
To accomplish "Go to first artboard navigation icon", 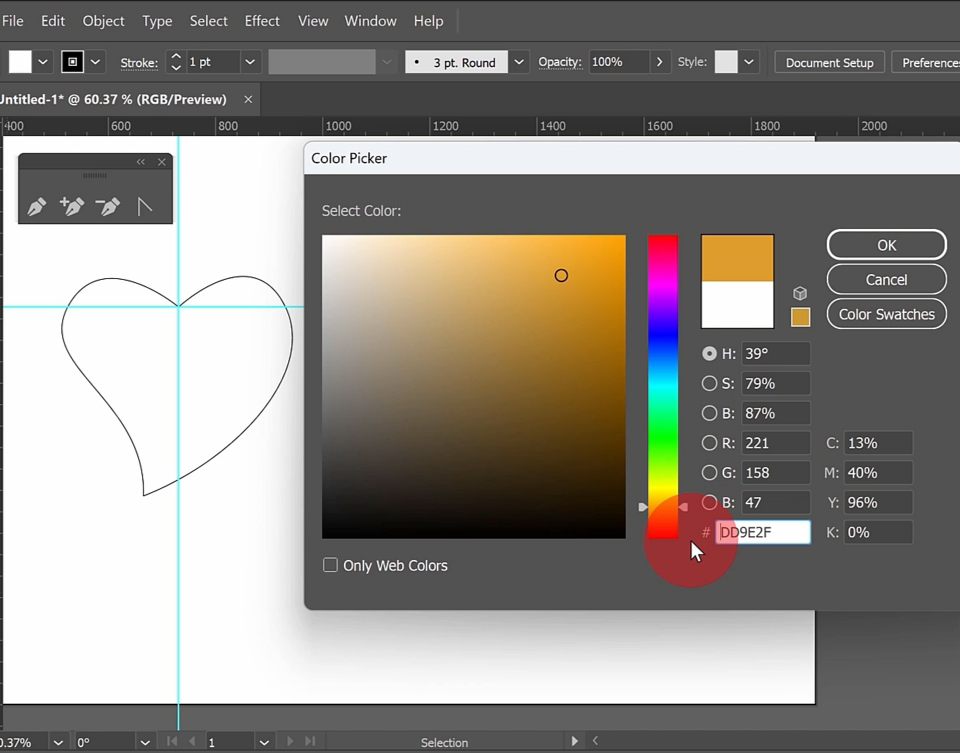I will pos(172,741).
